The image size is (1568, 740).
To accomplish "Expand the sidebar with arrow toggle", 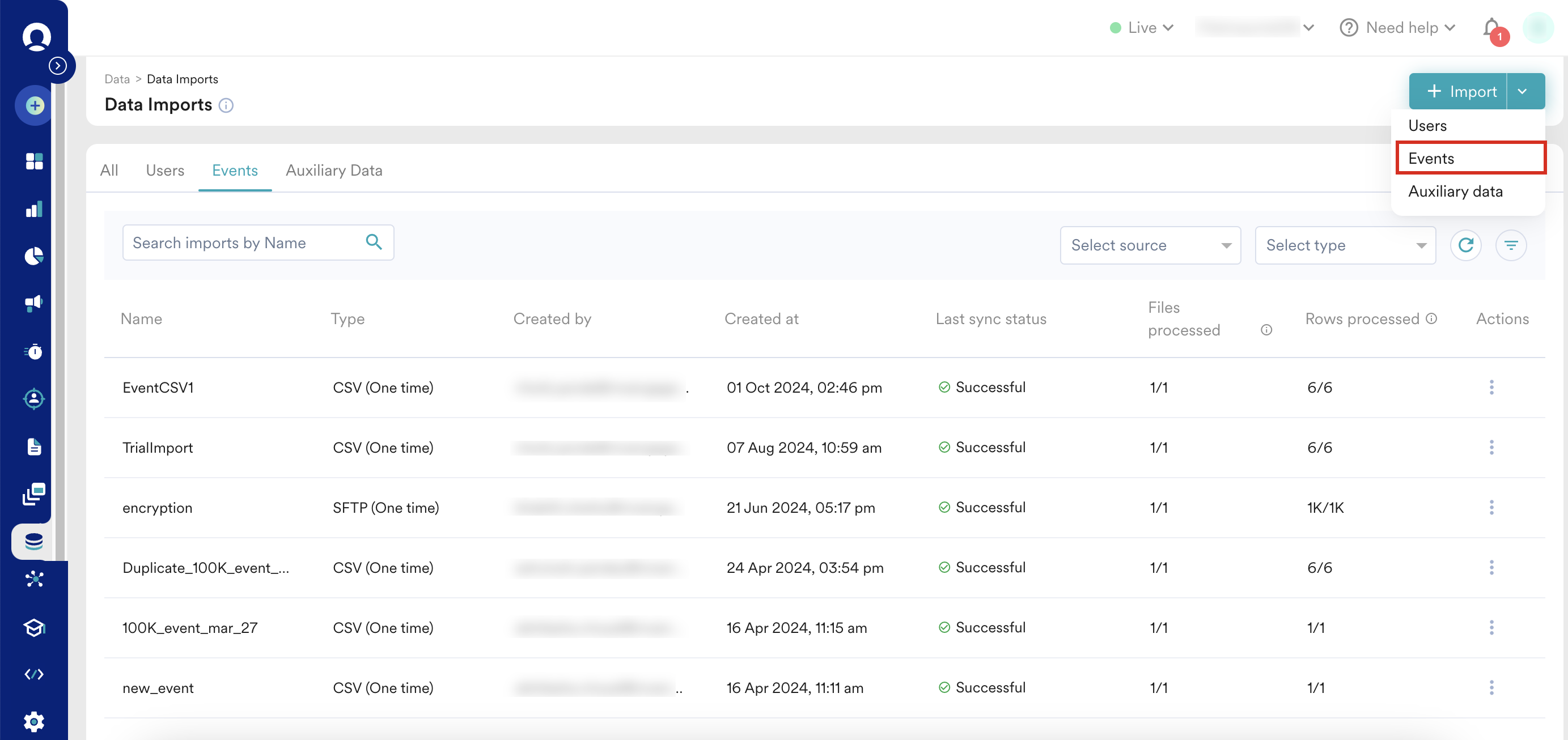I will coord(58,65).
